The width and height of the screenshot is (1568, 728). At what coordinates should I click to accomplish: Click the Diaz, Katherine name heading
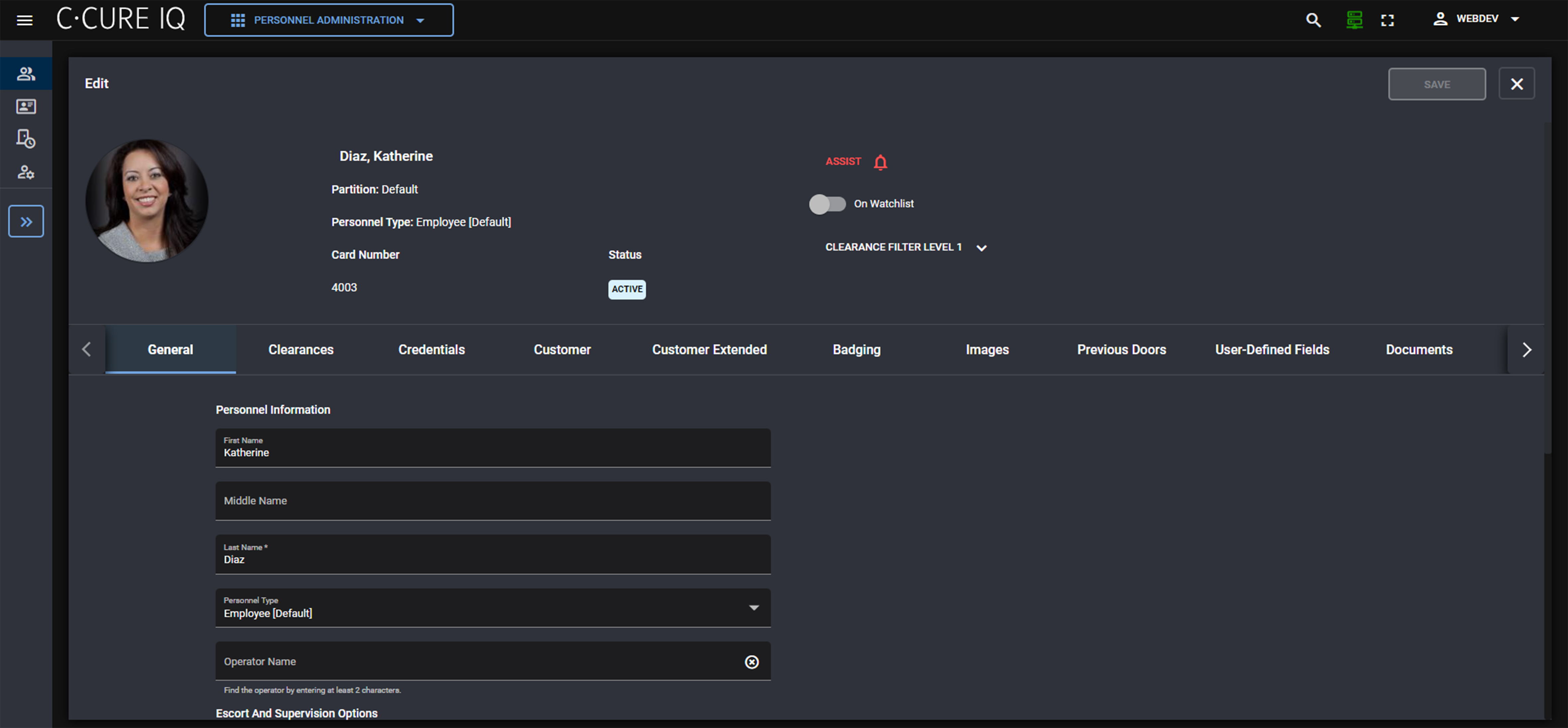386,156
